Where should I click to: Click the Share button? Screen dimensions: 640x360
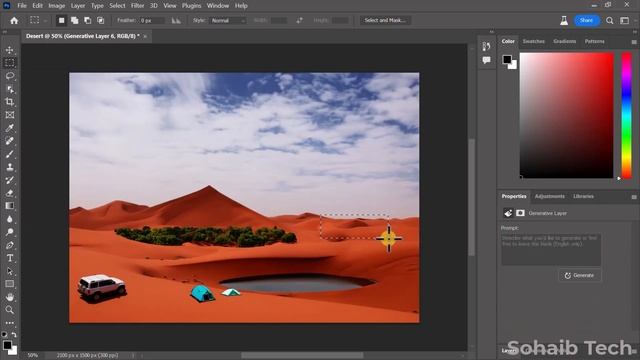587,20
